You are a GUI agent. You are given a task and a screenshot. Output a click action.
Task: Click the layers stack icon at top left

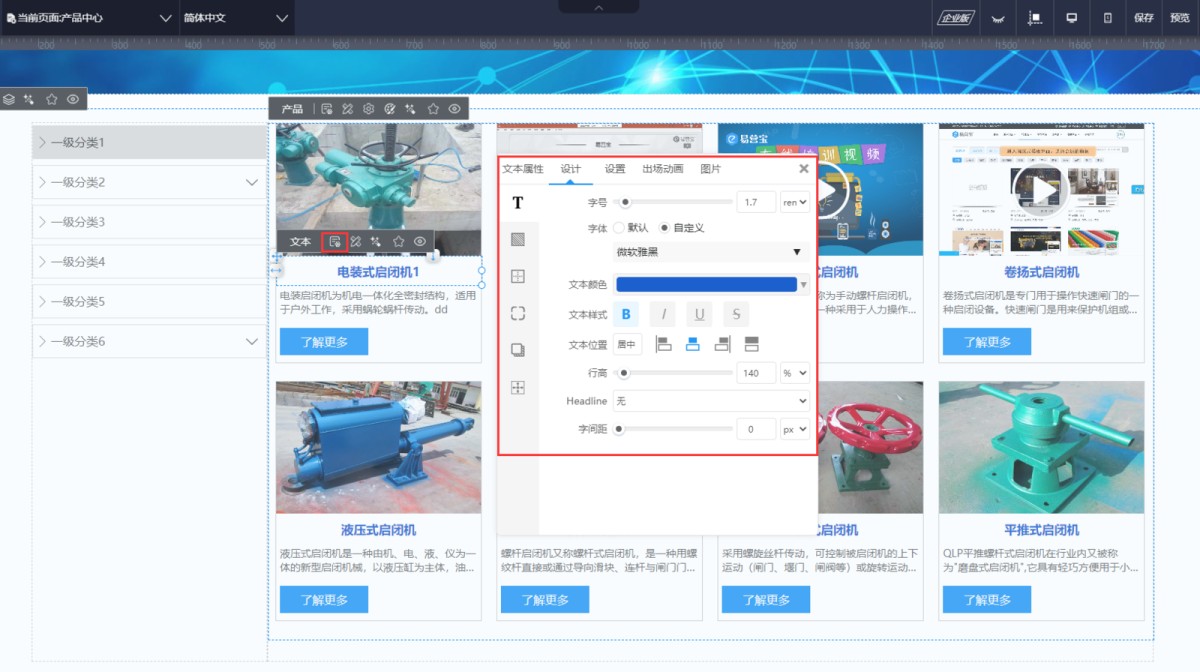click(9, 99)
